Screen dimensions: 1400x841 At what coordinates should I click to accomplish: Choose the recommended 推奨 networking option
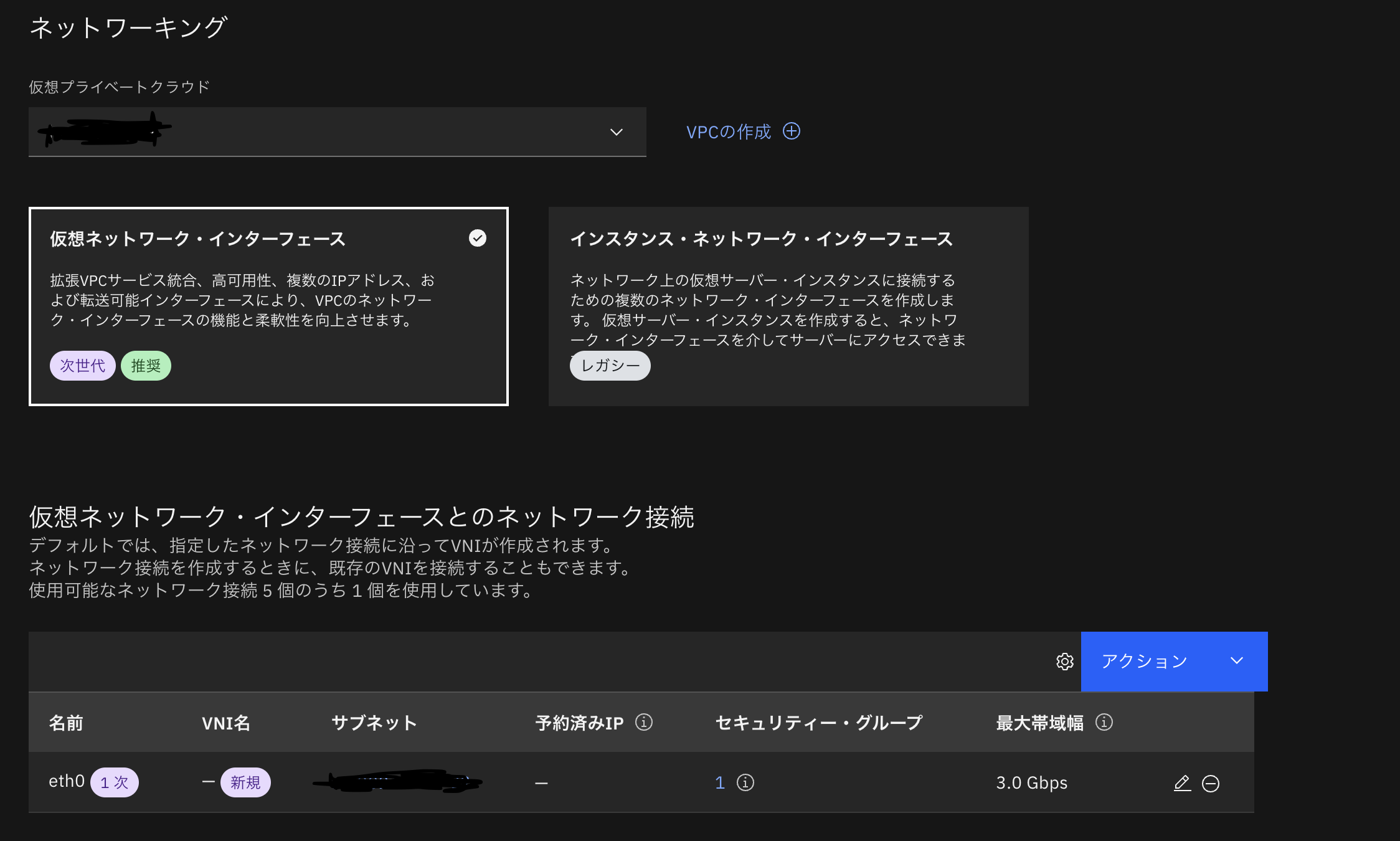coord(146,366)
